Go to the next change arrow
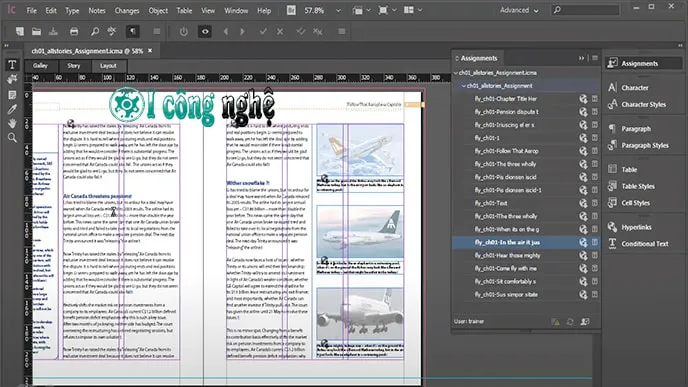Viewport: 688px width, 387px height. (242, 32)
